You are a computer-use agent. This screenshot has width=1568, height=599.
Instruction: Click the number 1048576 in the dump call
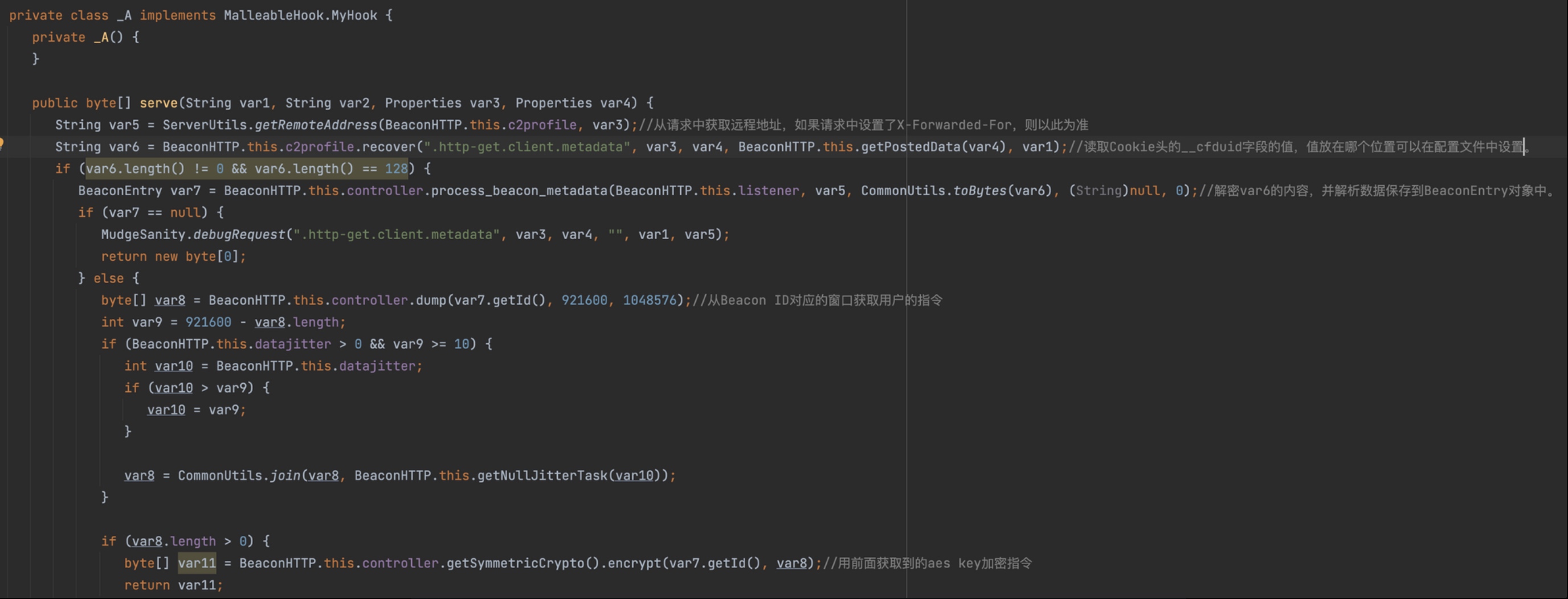pos(650,300)
